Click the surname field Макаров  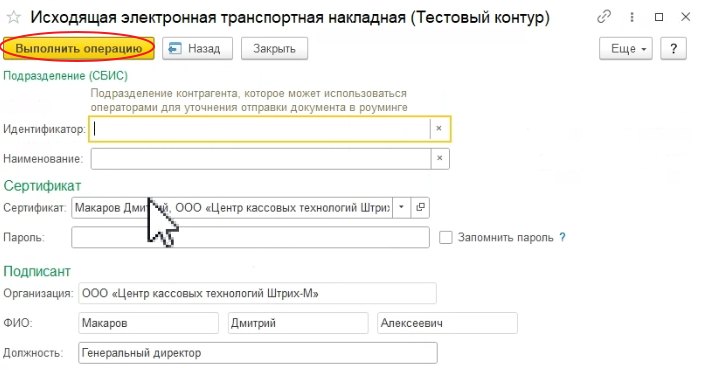point(148,323)
